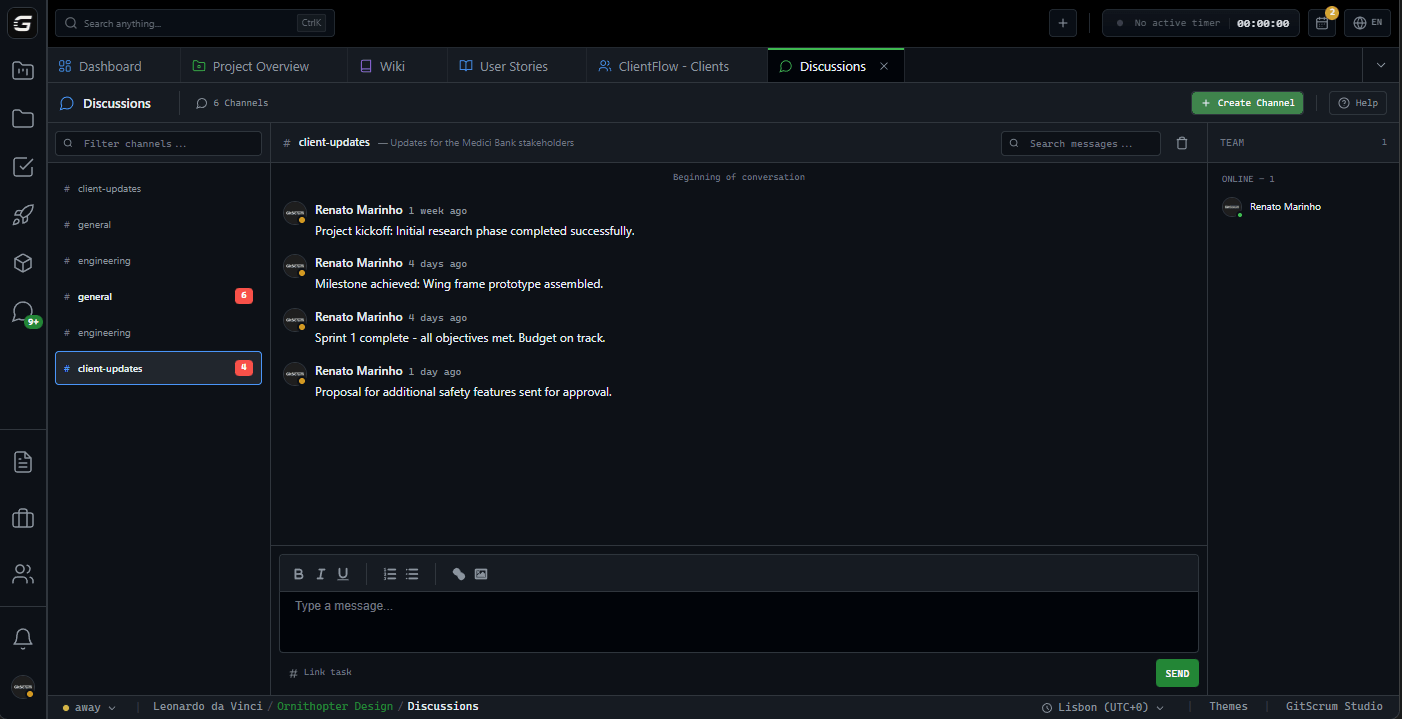
Task: Toggle italic formatting in the message editor
Action: pos(321,574)
